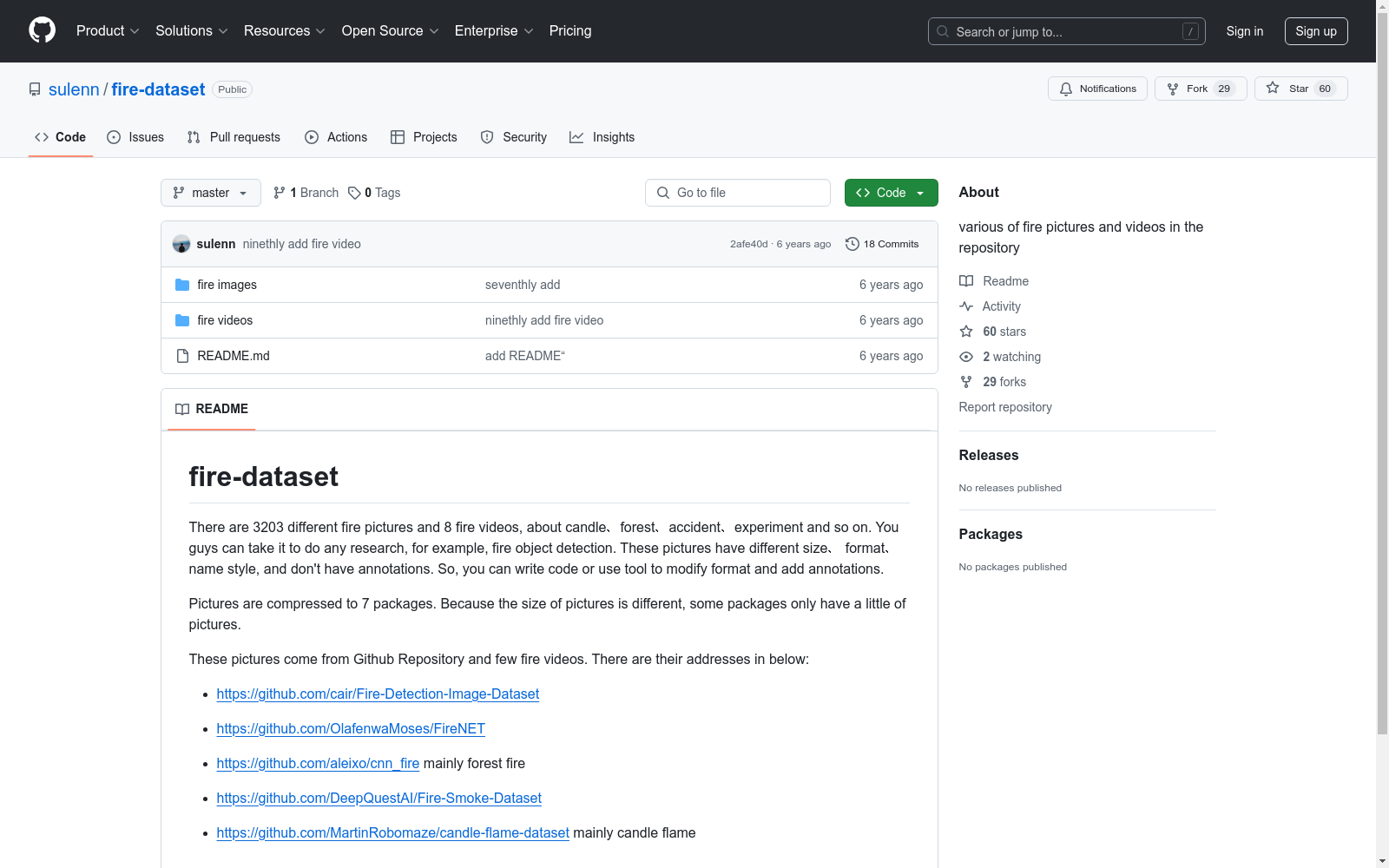The width and height of the screenshot is (1389, 868).
Task: Click the fire videos folder icon
Action: (x=182, y=320)
